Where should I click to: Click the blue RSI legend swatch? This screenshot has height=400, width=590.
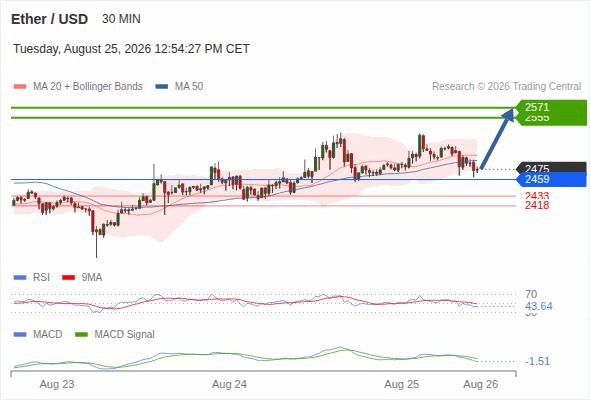pyautogui.click(x=20, y=278)
